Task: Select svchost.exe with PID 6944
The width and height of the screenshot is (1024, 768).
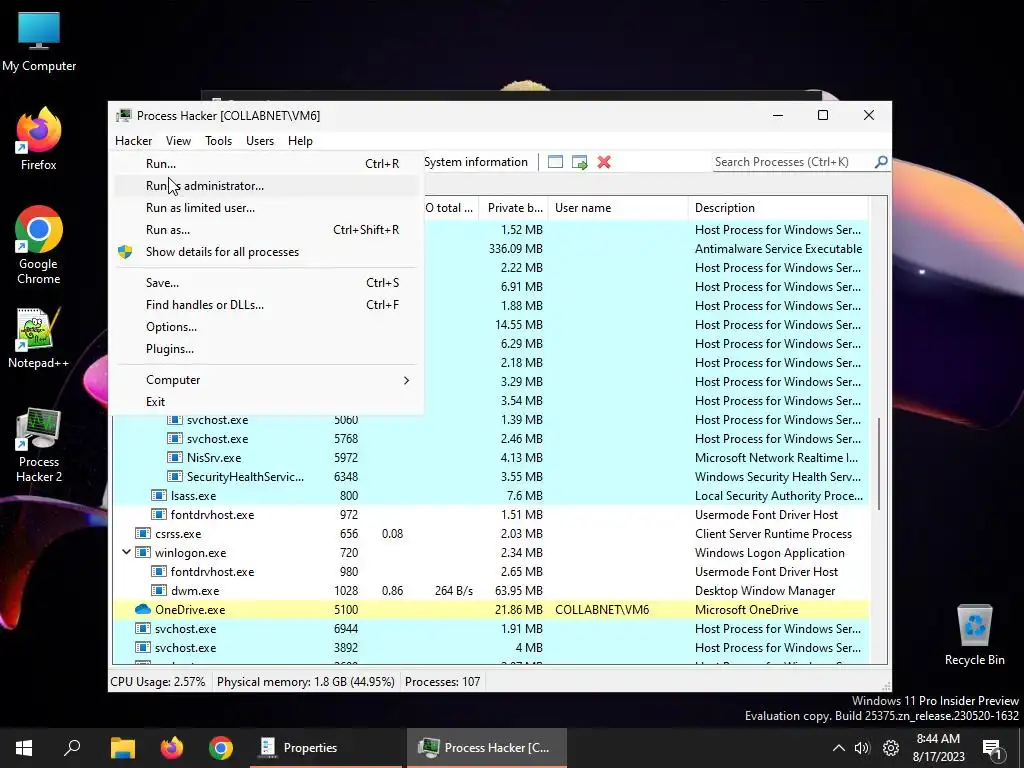Action: coord(491,628)
